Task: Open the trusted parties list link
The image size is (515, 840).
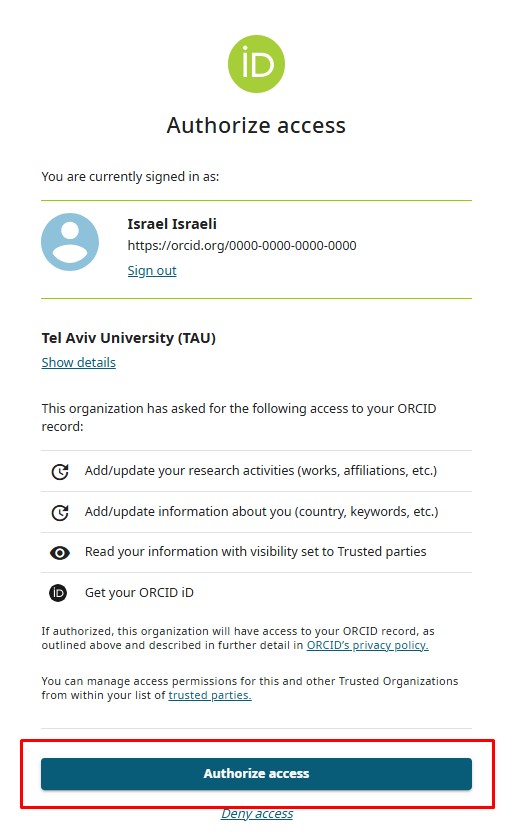Action: (210, 695)
